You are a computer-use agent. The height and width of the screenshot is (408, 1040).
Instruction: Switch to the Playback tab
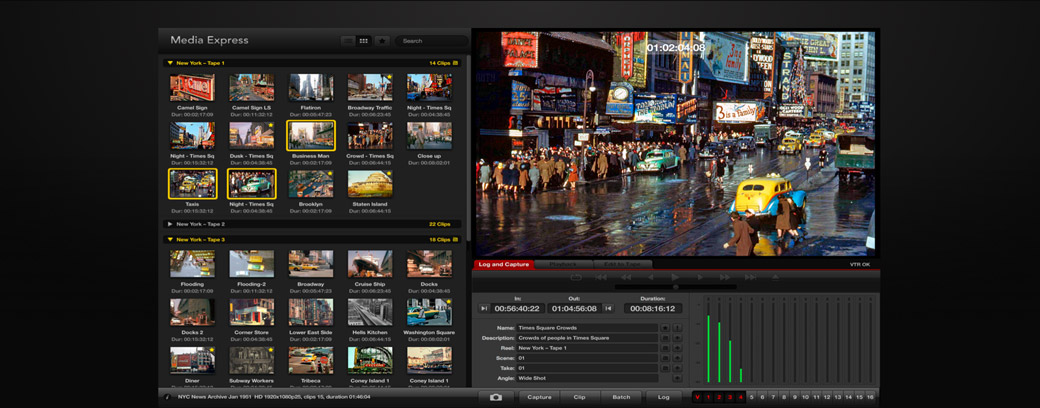pyautogui.click(x=563, y=264)
